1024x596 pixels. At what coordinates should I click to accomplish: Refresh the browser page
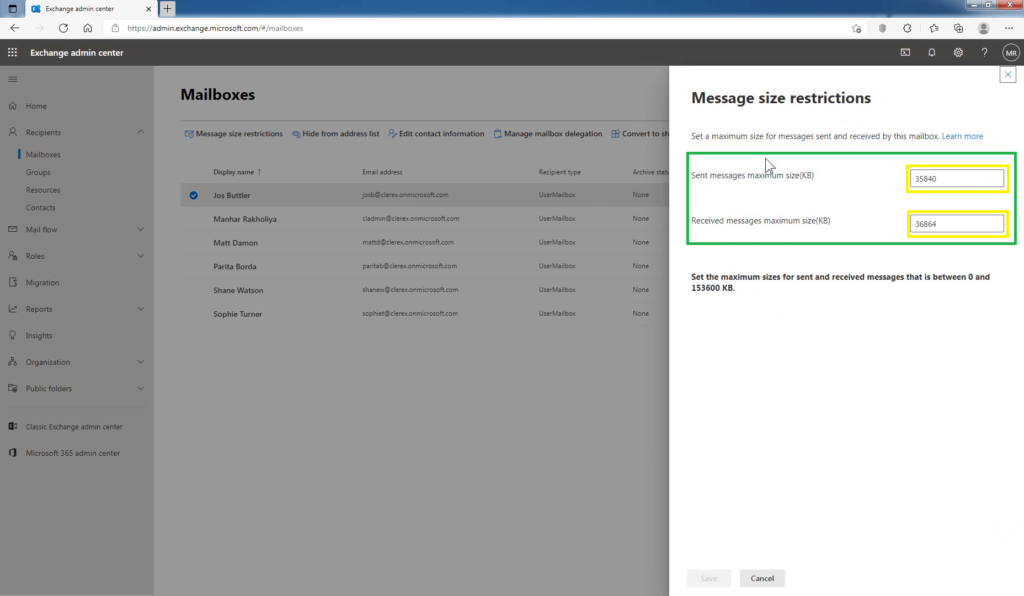pos(63,28)
